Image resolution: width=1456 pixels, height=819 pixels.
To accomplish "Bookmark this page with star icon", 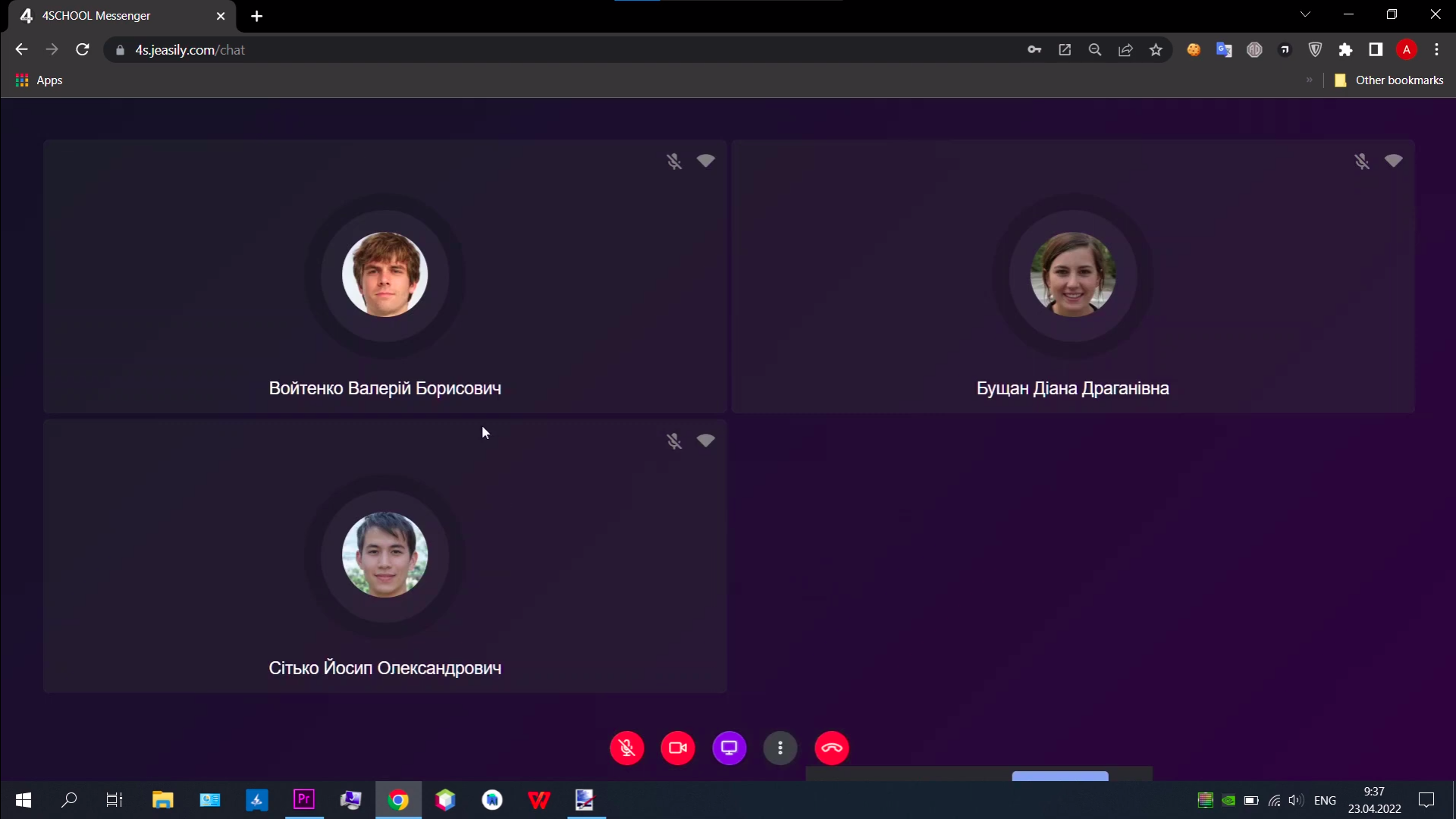I will (x=1156, y=50).
